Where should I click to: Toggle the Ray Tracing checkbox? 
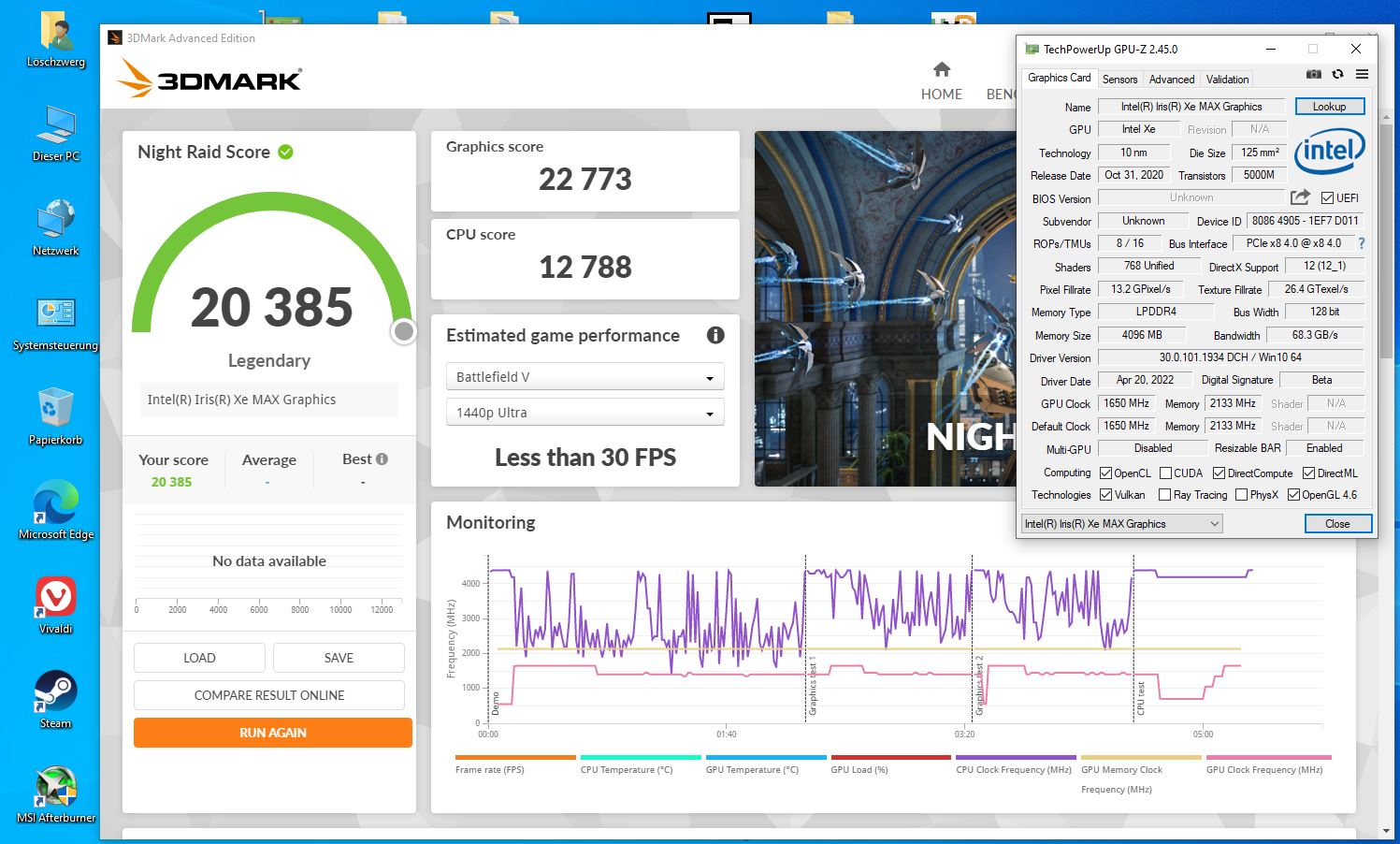pos(1164,495)
